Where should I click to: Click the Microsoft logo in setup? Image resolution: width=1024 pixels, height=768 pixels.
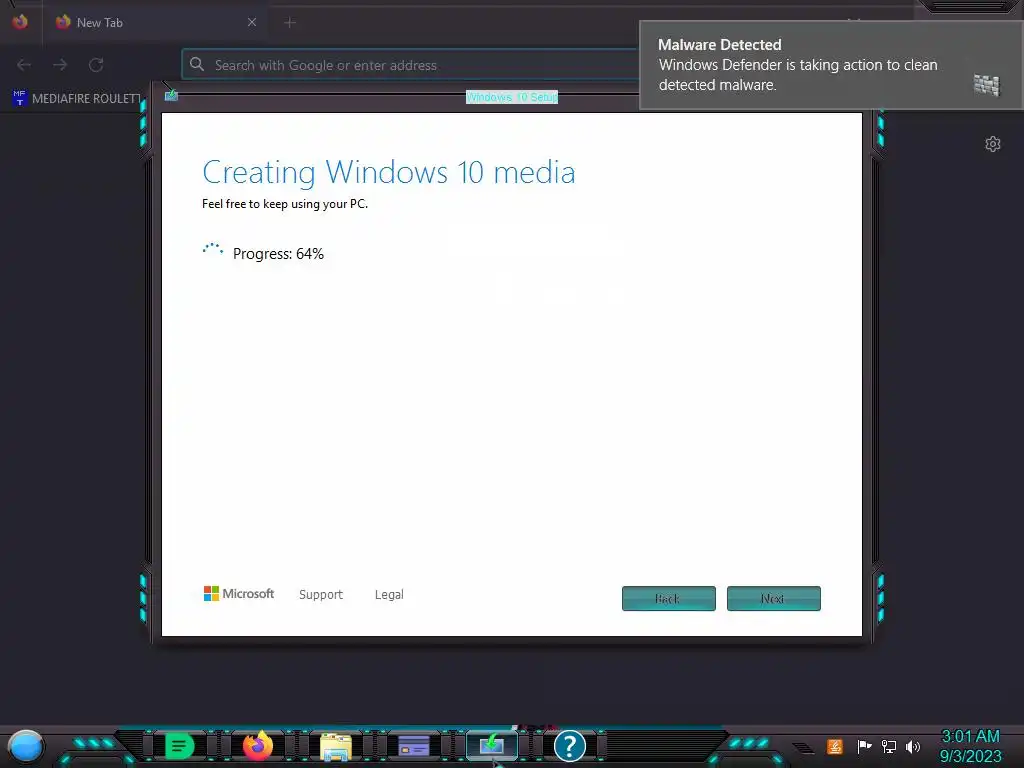pos(239,594)
